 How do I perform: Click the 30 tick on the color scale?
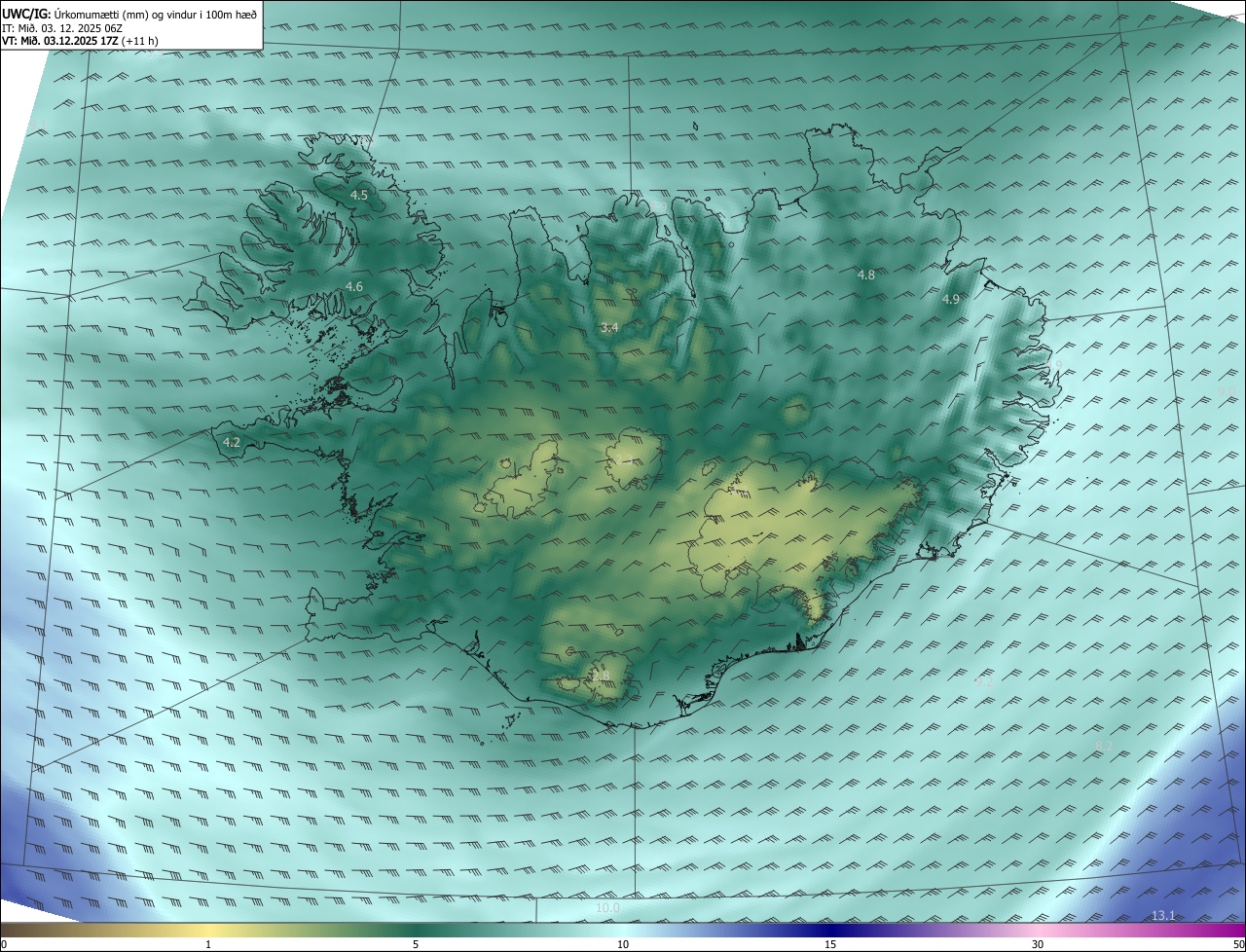click(x=1038, y=944)
